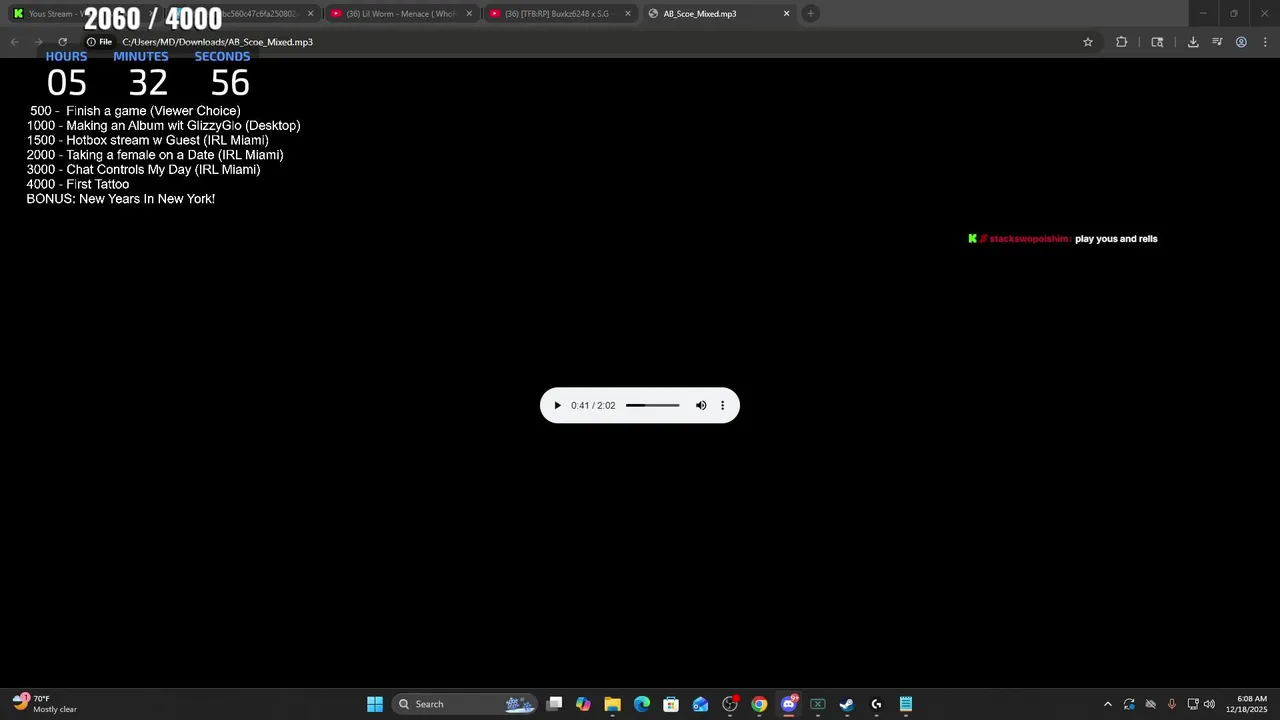
Task: Open Notepad from taskbar
Action: click(906, 704)
